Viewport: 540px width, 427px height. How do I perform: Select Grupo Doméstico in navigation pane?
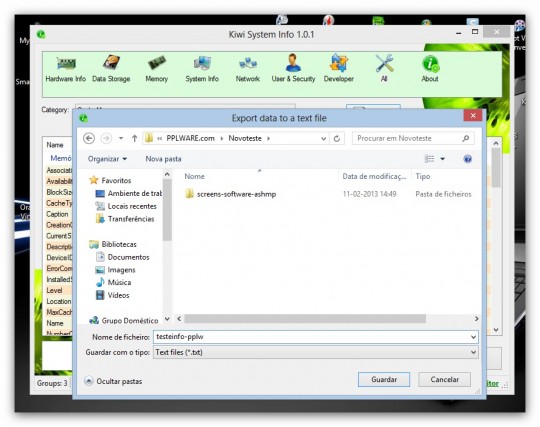[124, 321]
